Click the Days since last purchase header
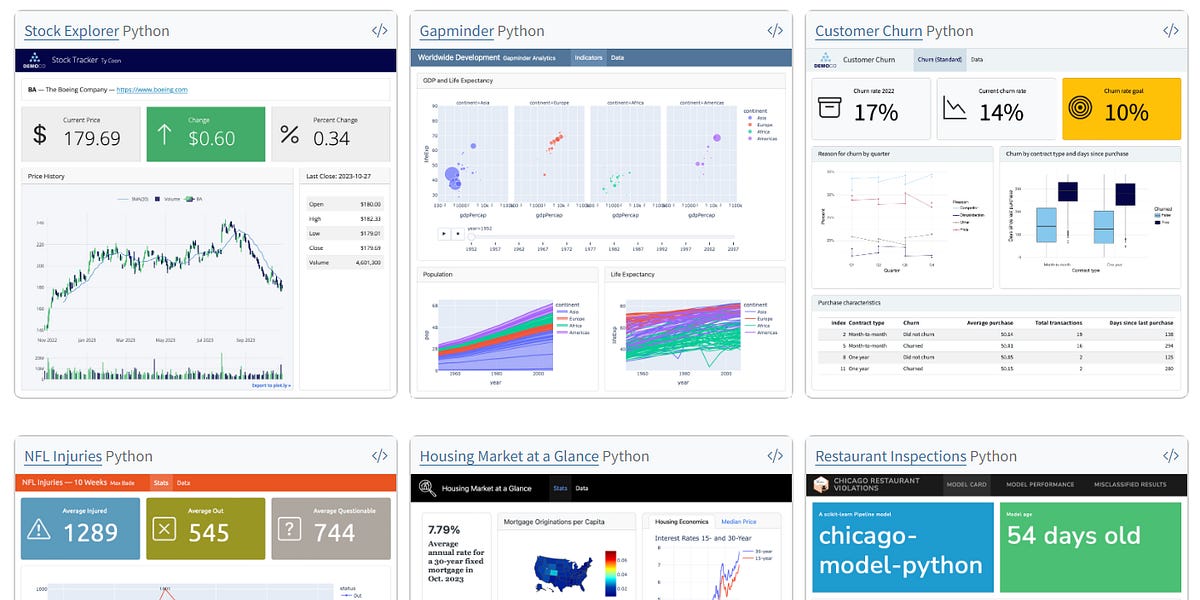The image size is (1200, 600). tap(1141, 323)
